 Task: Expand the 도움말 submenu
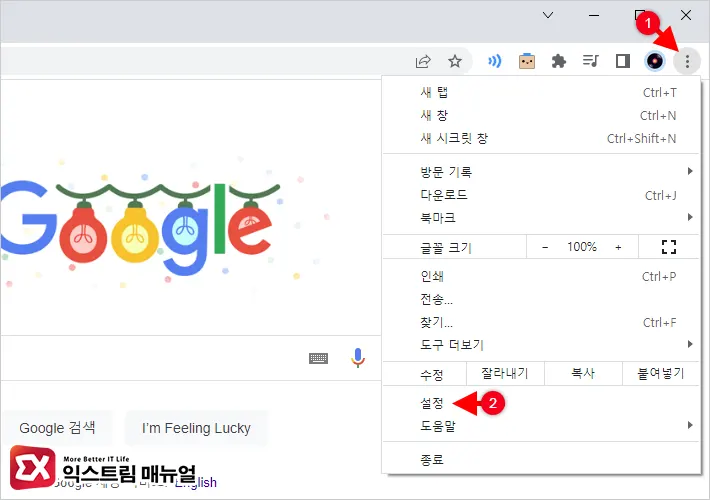coord(541,426)
